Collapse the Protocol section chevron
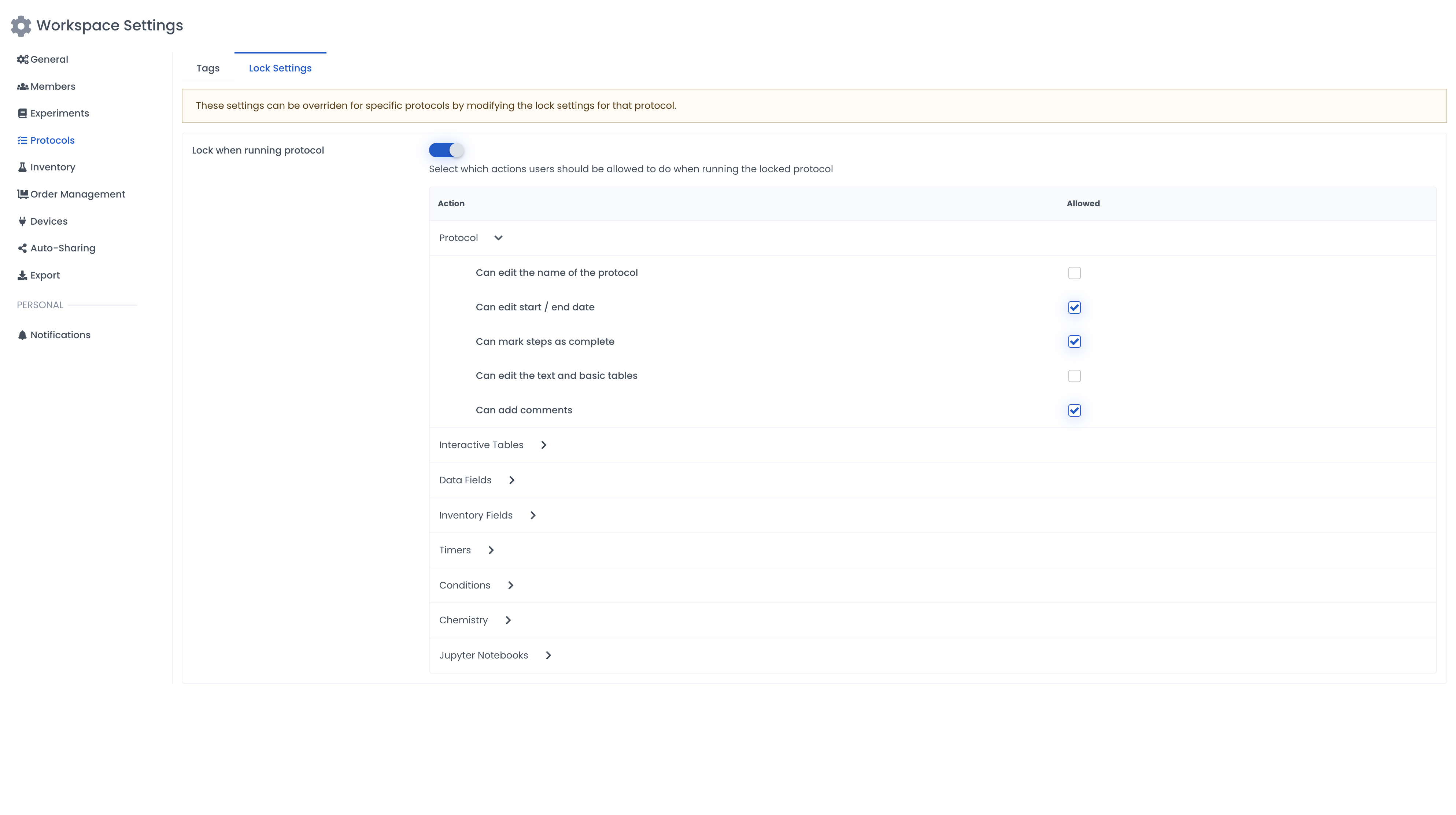The image size is (1456, 815). (498, 238)
